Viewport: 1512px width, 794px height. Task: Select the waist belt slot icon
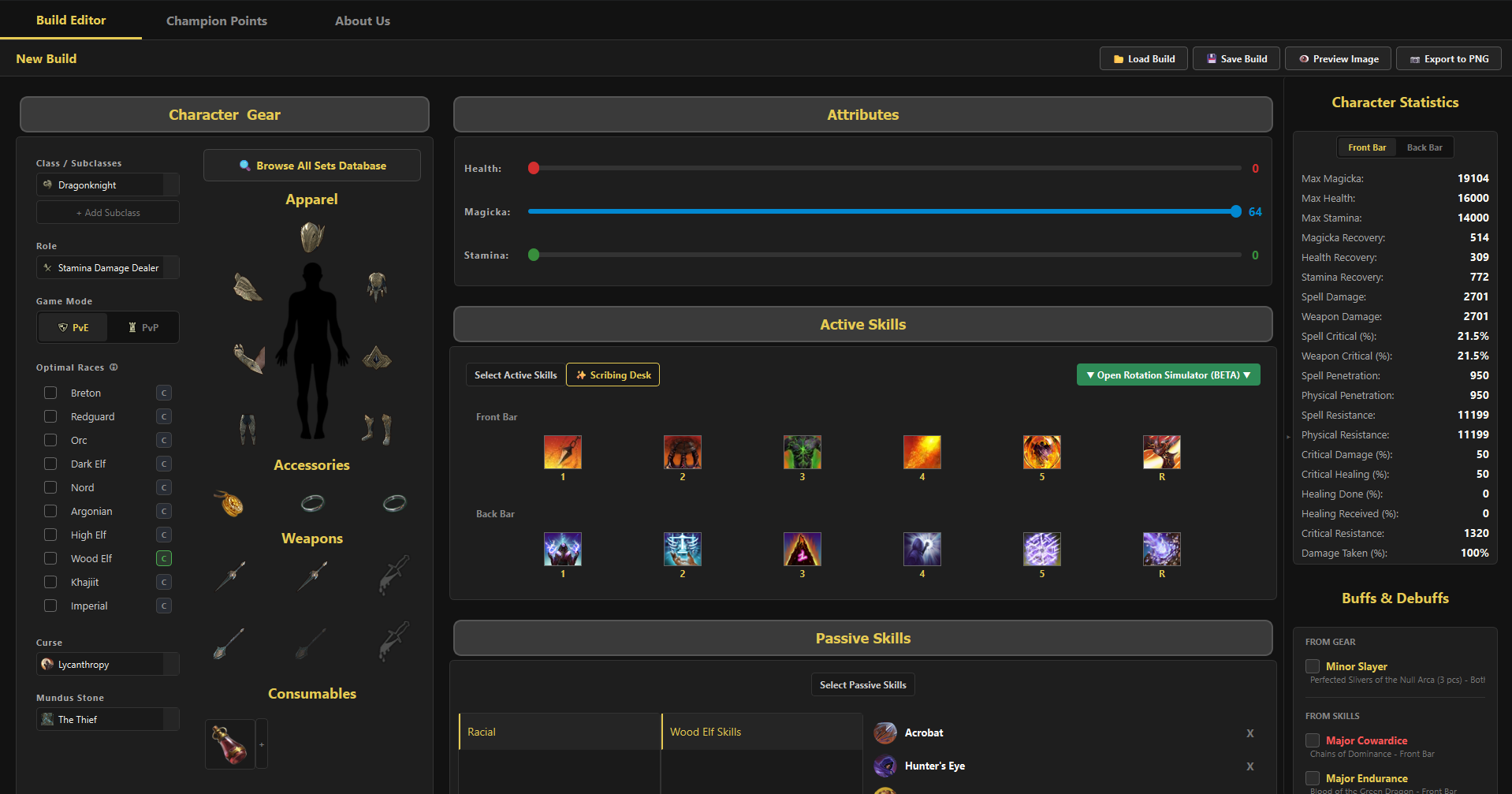point(377,359)
